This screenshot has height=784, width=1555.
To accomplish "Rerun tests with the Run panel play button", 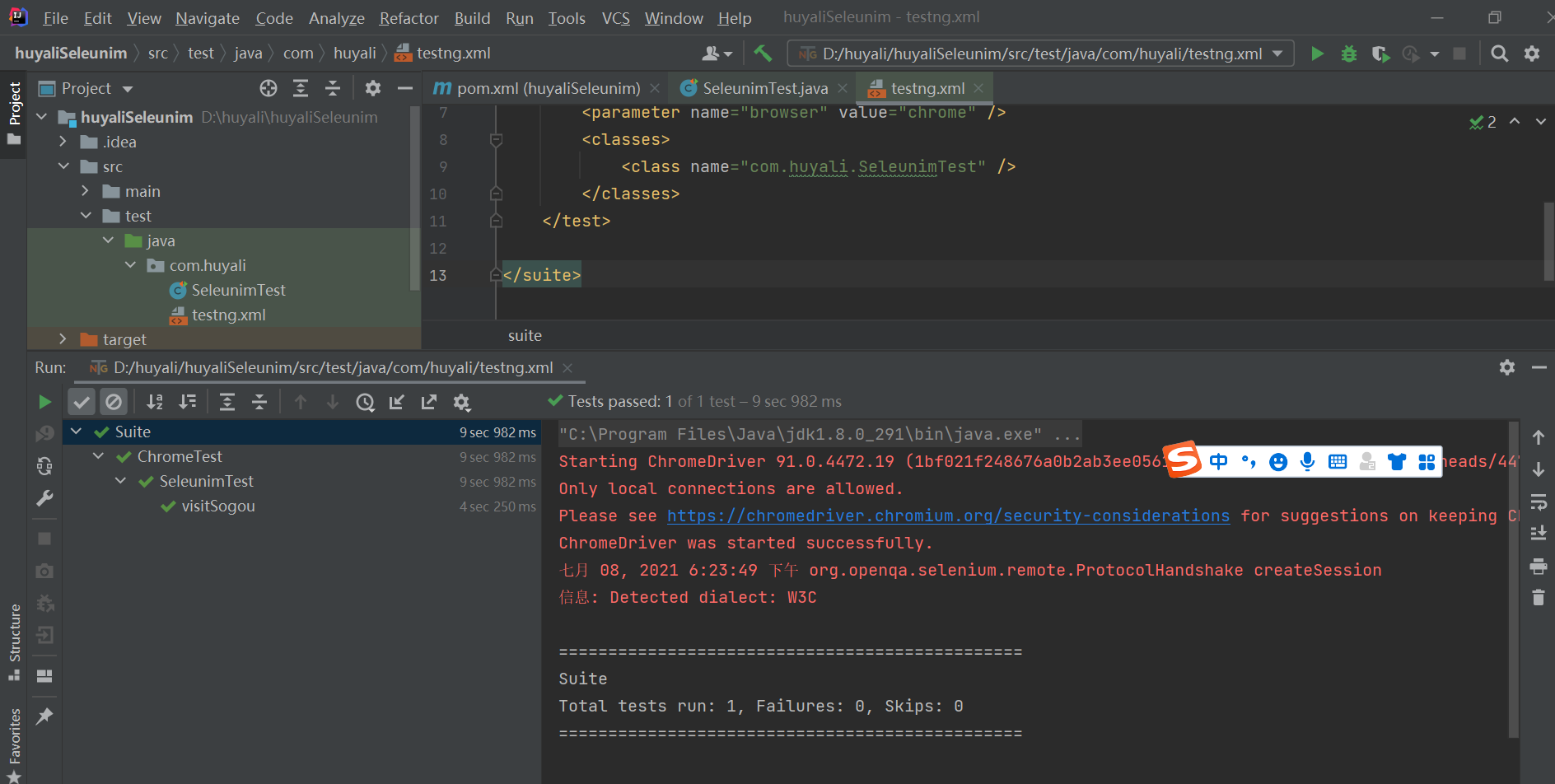I will (x=44, y=402).
